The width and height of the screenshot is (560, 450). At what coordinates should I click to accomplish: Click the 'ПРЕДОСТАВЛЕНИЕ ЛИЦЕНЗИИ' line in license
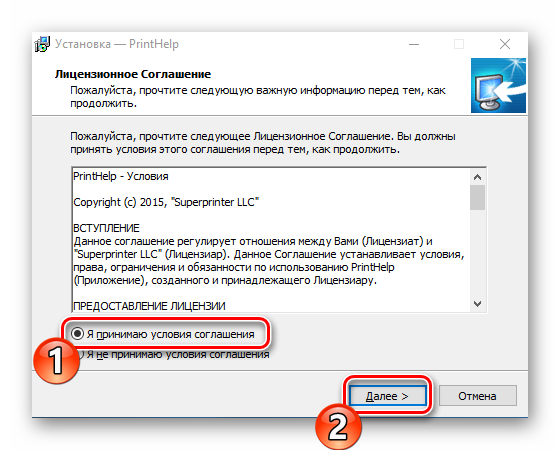(149, 306)
